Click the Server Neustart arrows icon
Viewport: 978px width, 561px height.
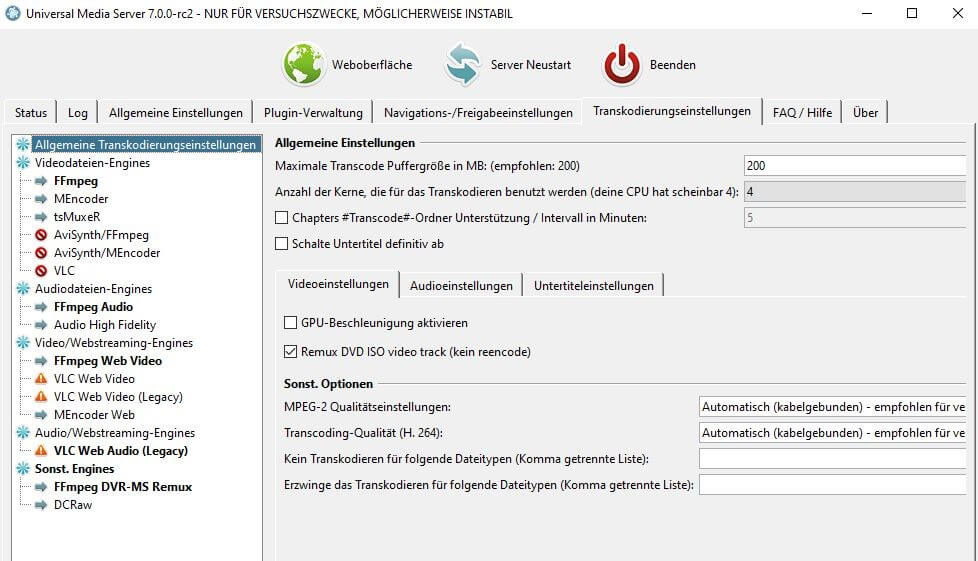[x=463, y=64]
